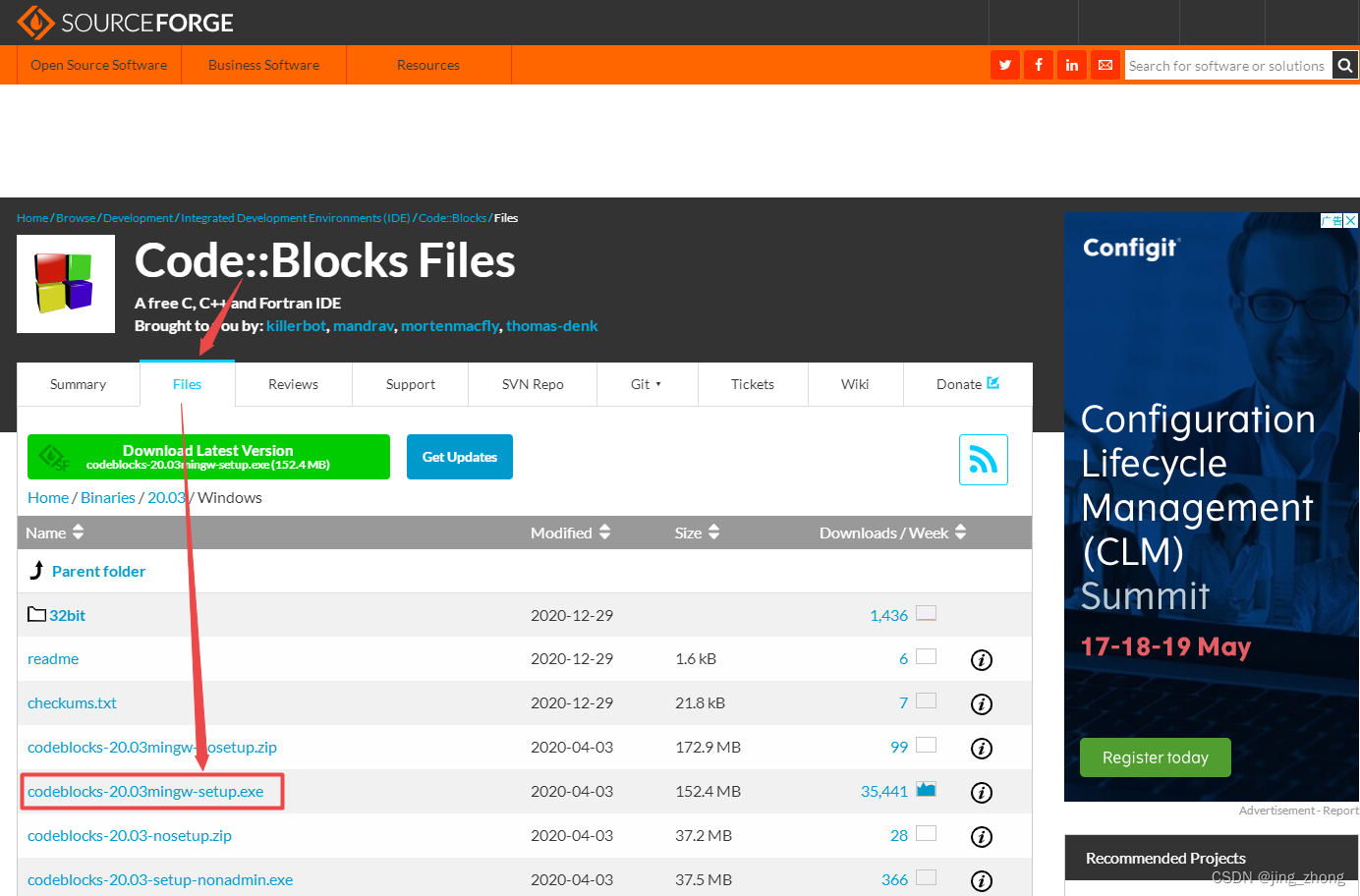The width and height of the screenshot is (1360, 896).
Task: Click the 35,441 downloads count link
Action: [884, 791]
